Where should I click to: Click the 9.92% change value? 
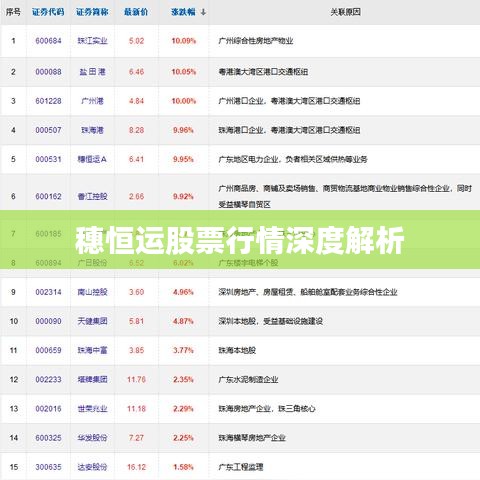183,196
